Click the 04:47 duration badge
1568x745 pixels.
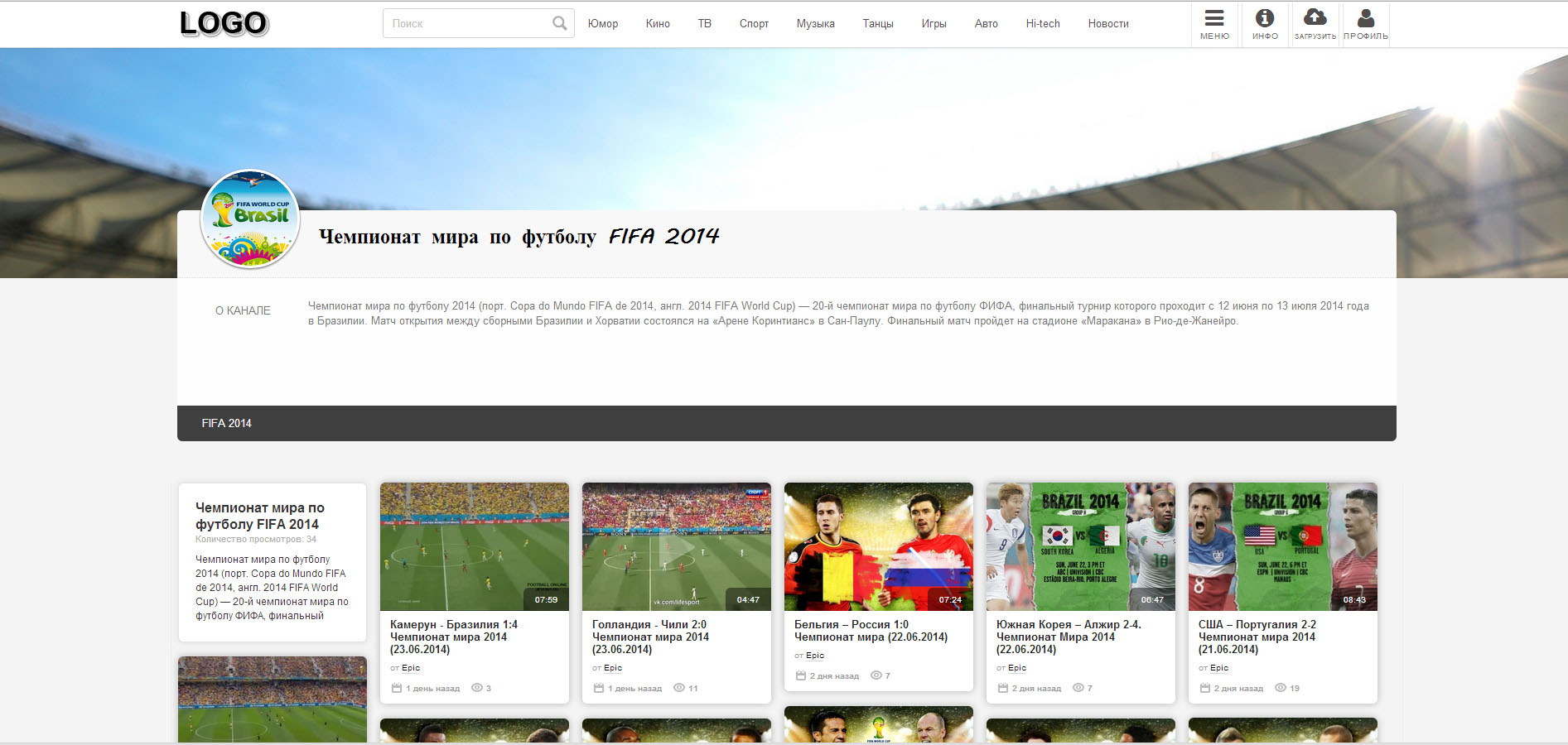(748, 599)
